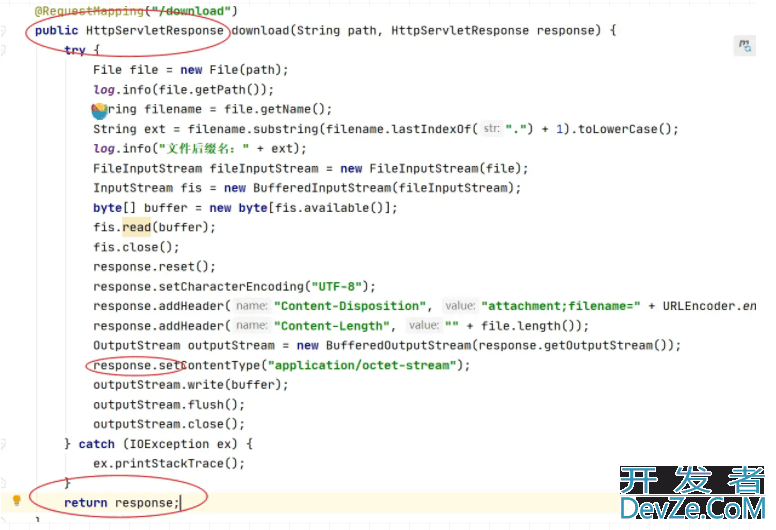Screen dimensions: 776x530
Task: Click 'value:' hint on Content-Length line
Action: [424, 326]
